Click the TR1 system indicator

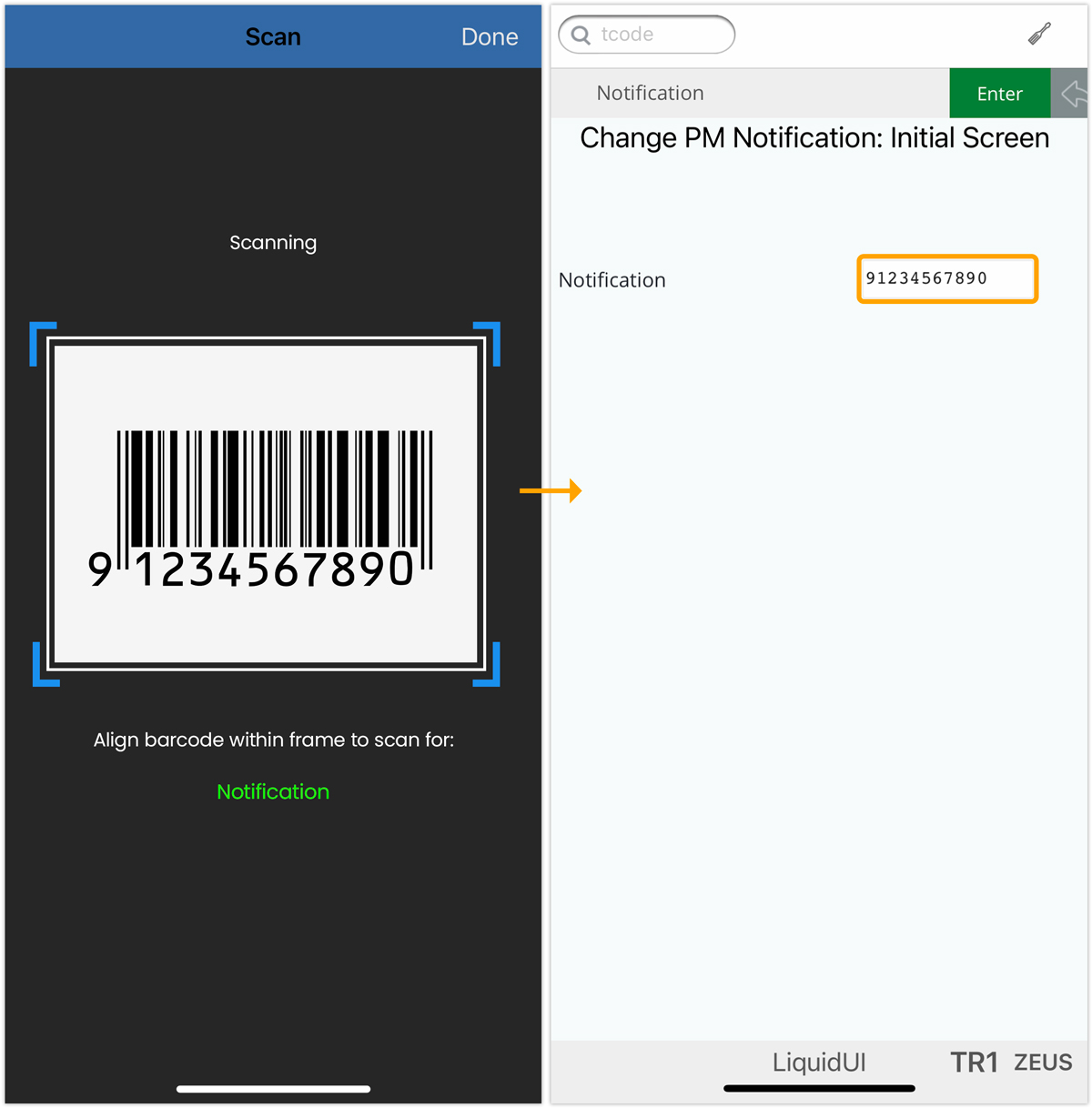(x=975, y=1063)
